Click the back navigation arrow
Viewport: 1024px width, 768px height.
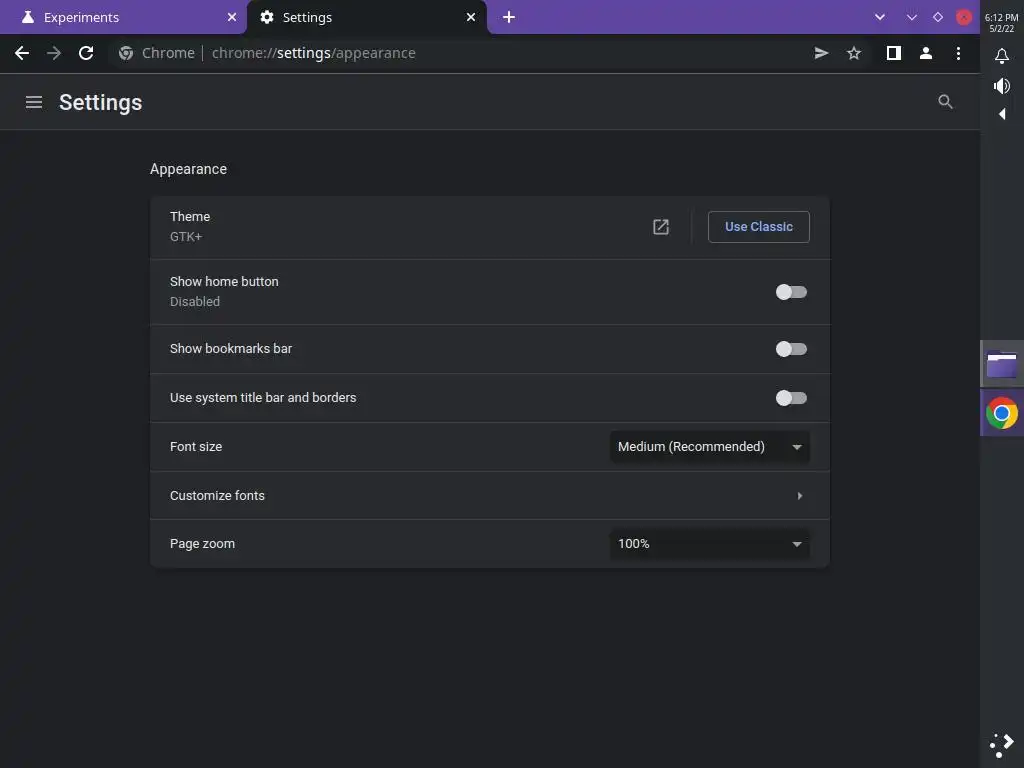tap(22, 53)
